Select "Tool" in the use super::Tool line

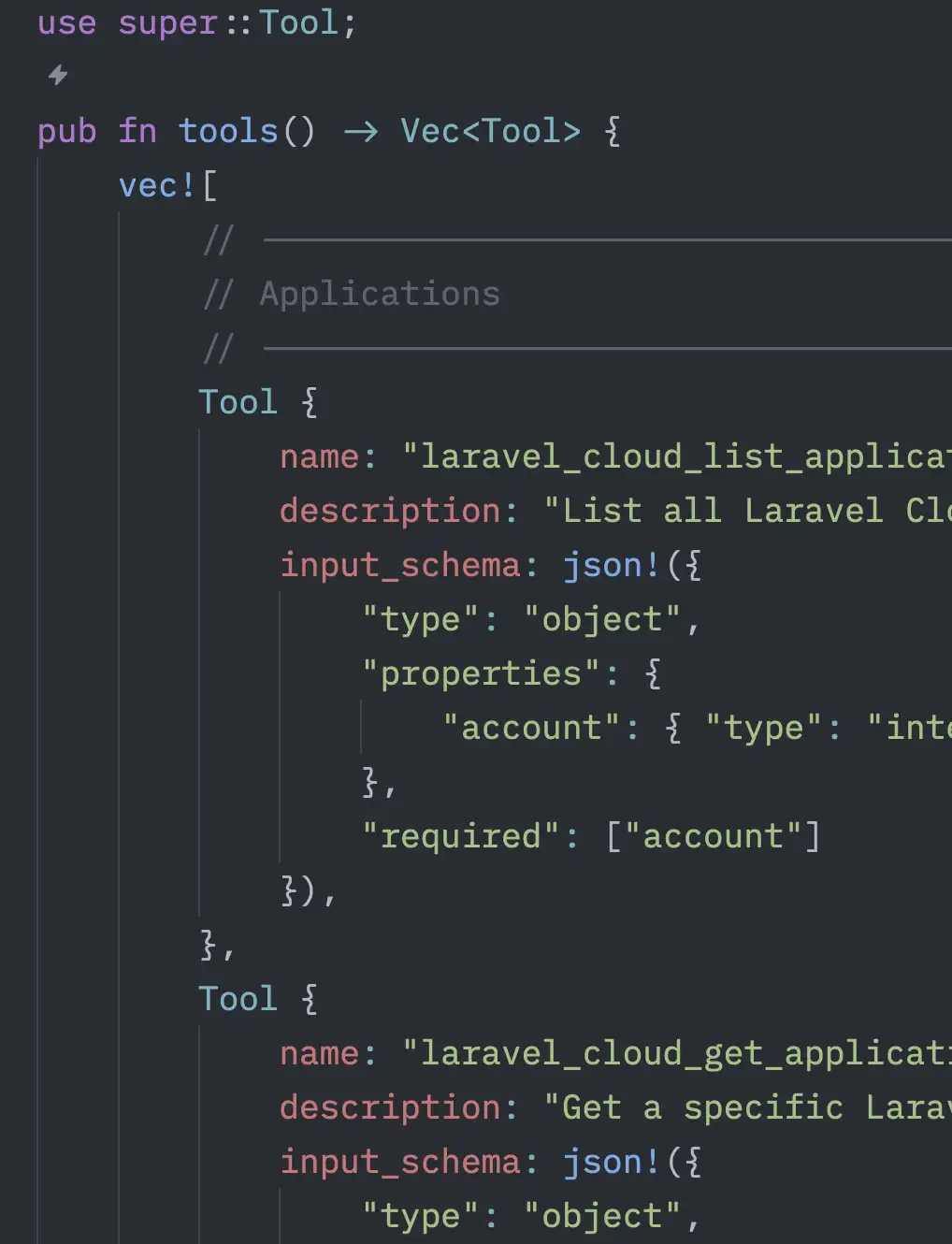298,22
